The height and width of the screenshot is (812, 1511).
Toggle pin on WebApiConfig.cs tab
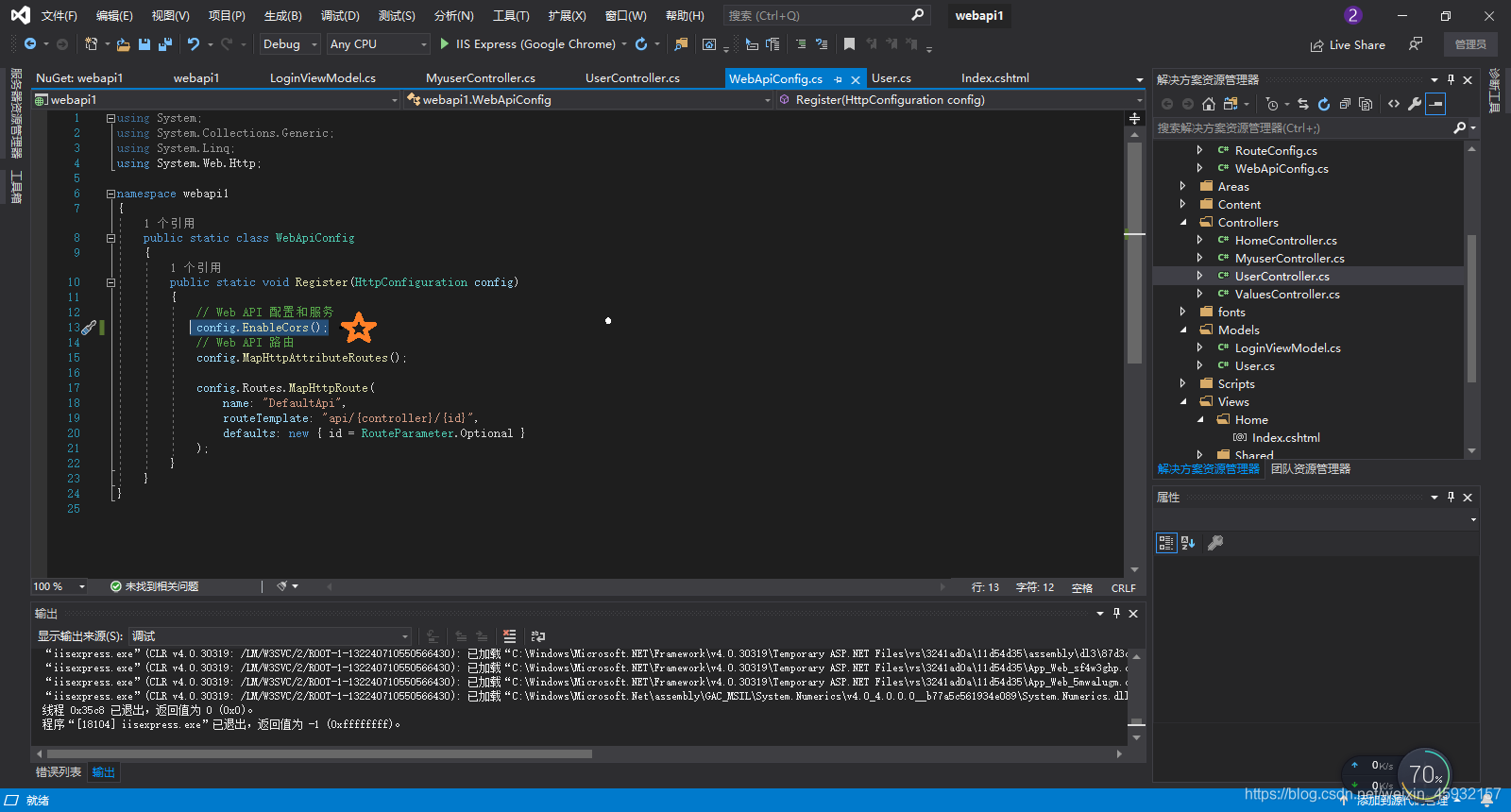(838, 79)
